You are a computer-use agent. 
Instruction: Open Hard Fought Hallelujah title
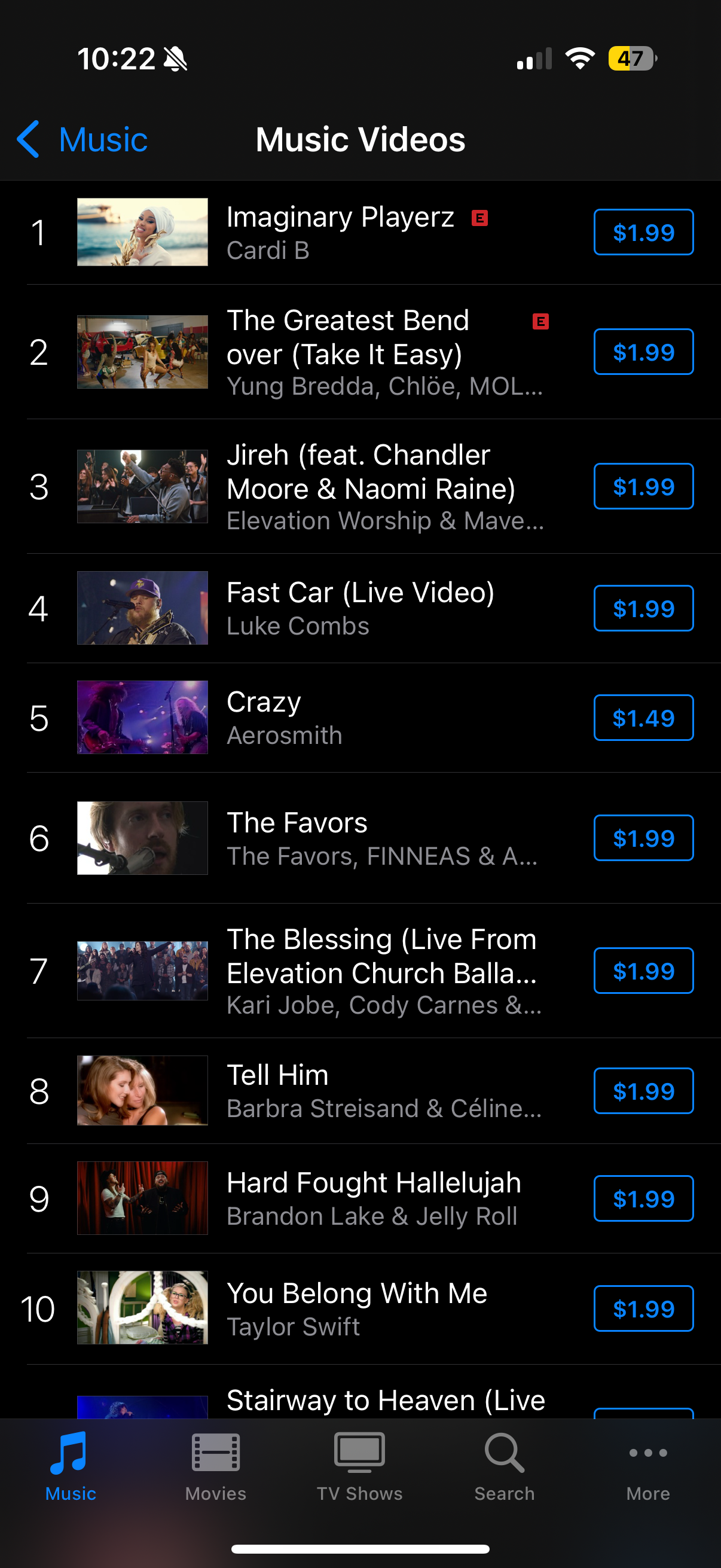coord(374,1183)
